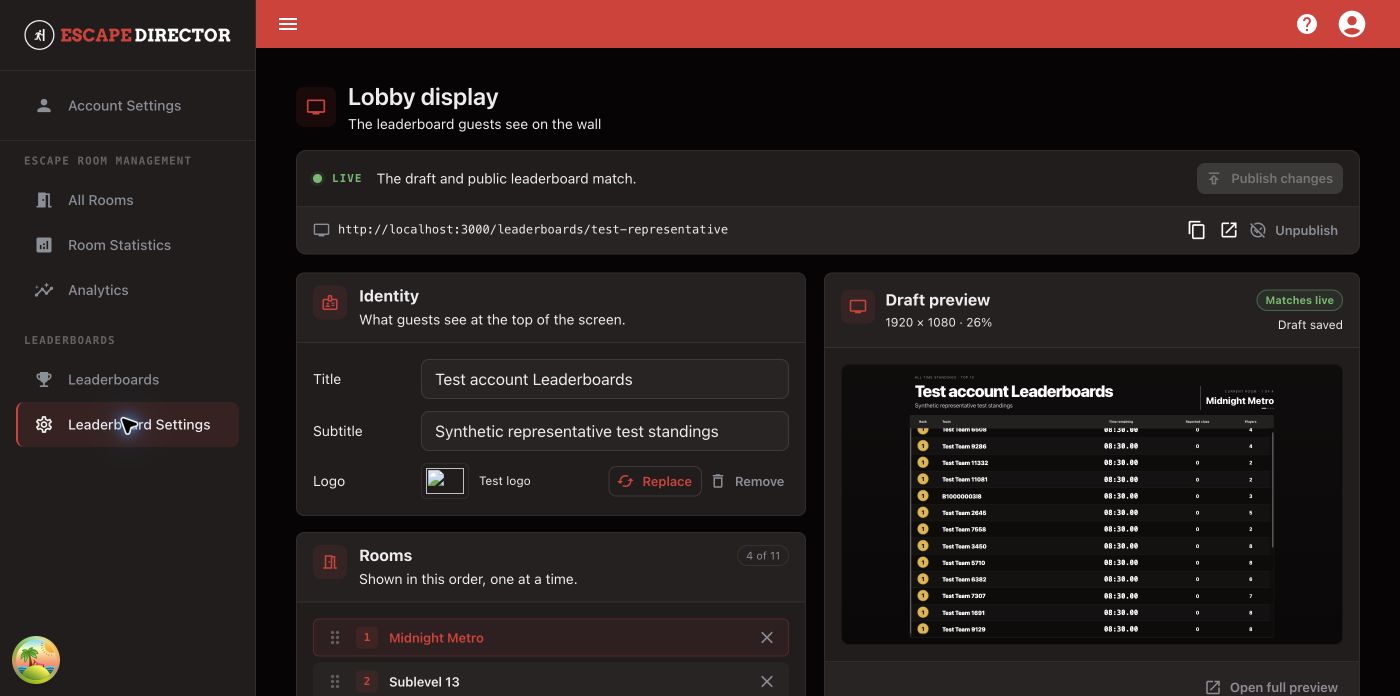Open Room Statistics page
This screenshot has width=1400, height=696.
click(127, 245)
